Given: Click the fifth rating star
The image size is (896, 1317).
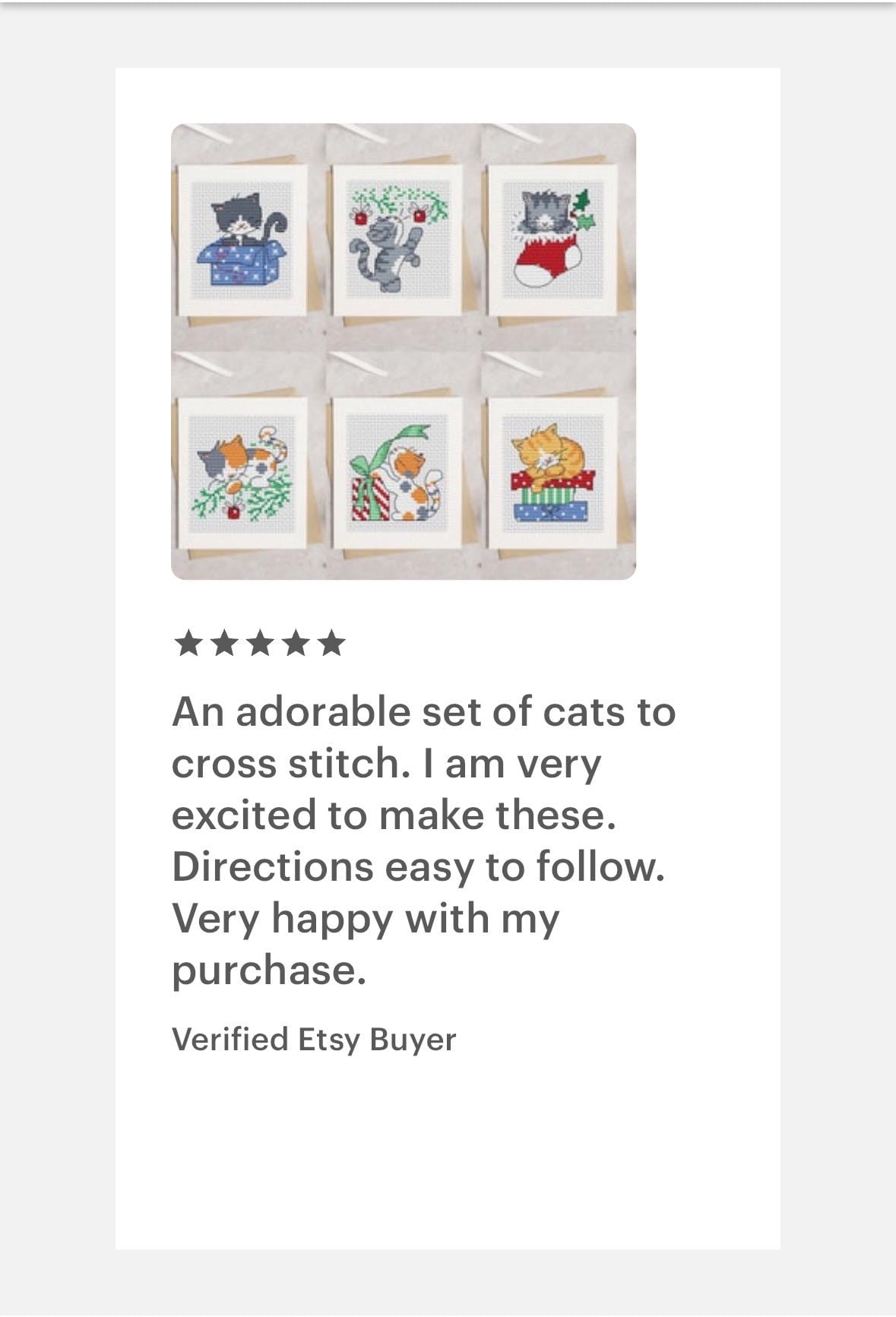Looking at the screenshot, I should pyautogui.click(x=331, y=644).
